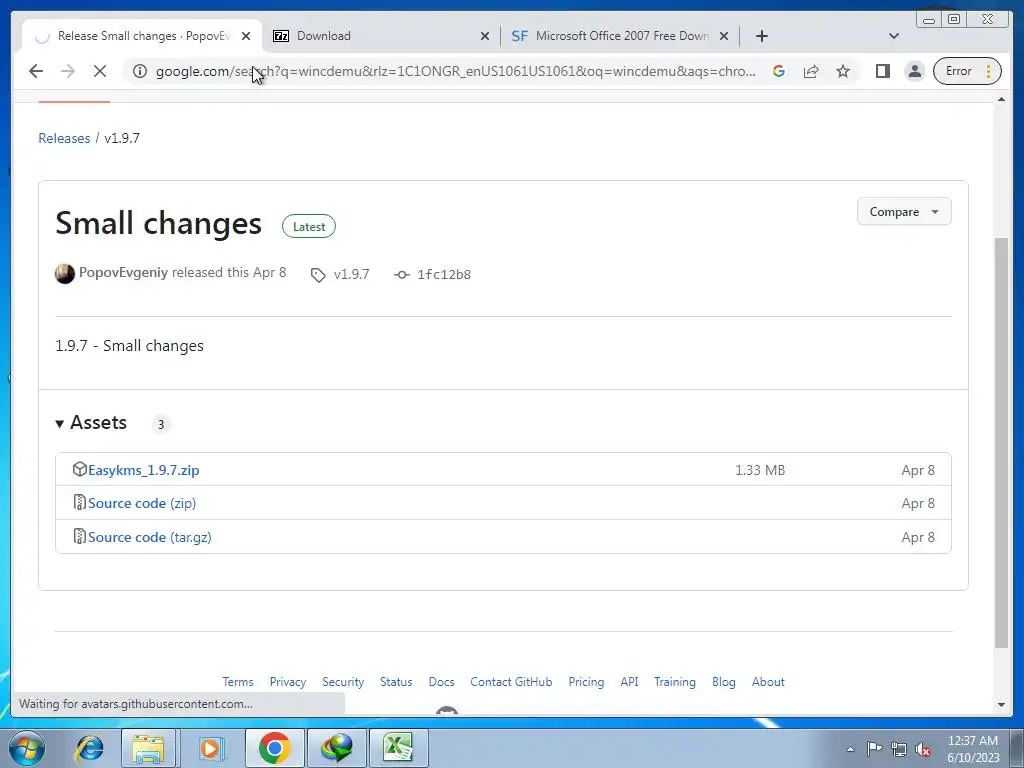
Task: Click the commit icon beside 1fc12b8
Action: coord(402,275)
